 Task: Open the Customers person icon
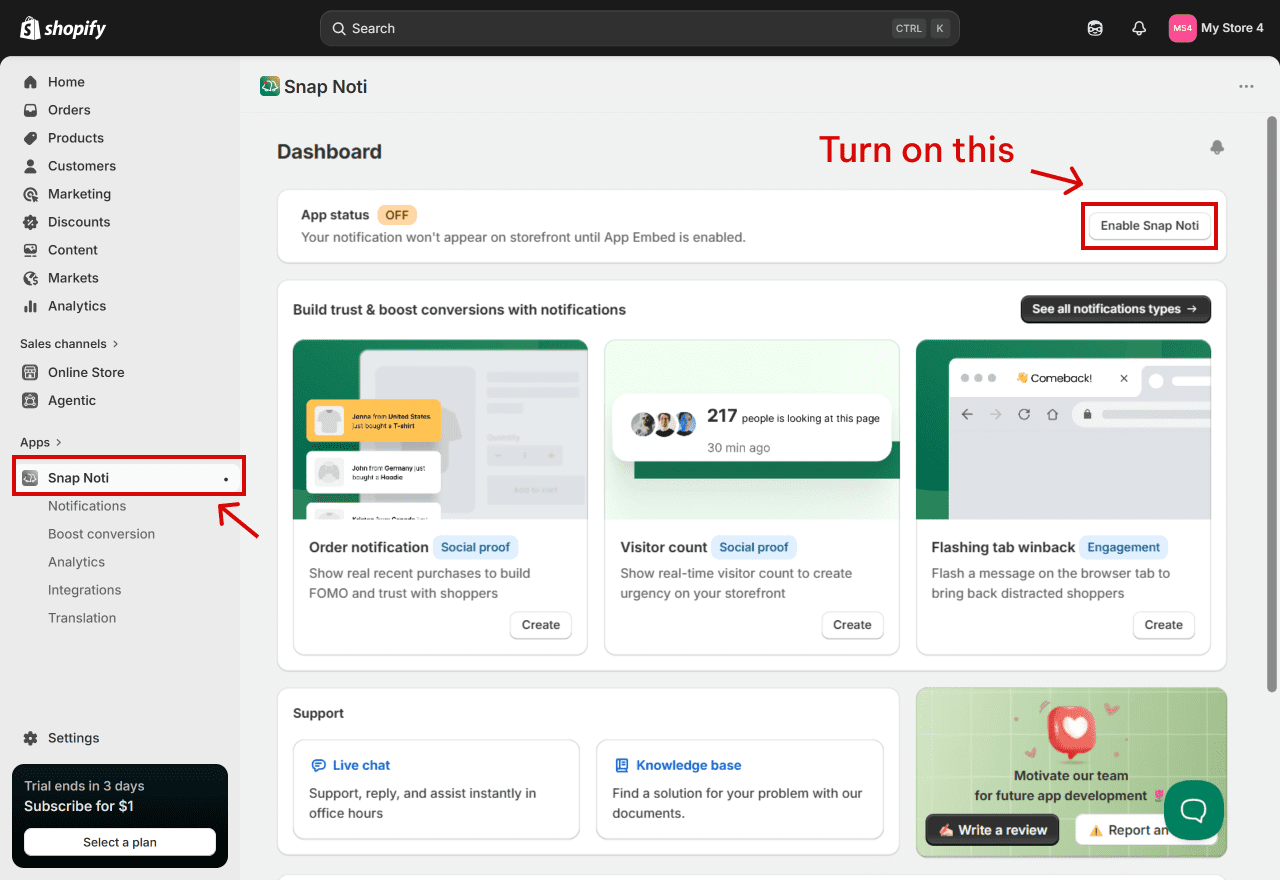[x=30, y=166]
